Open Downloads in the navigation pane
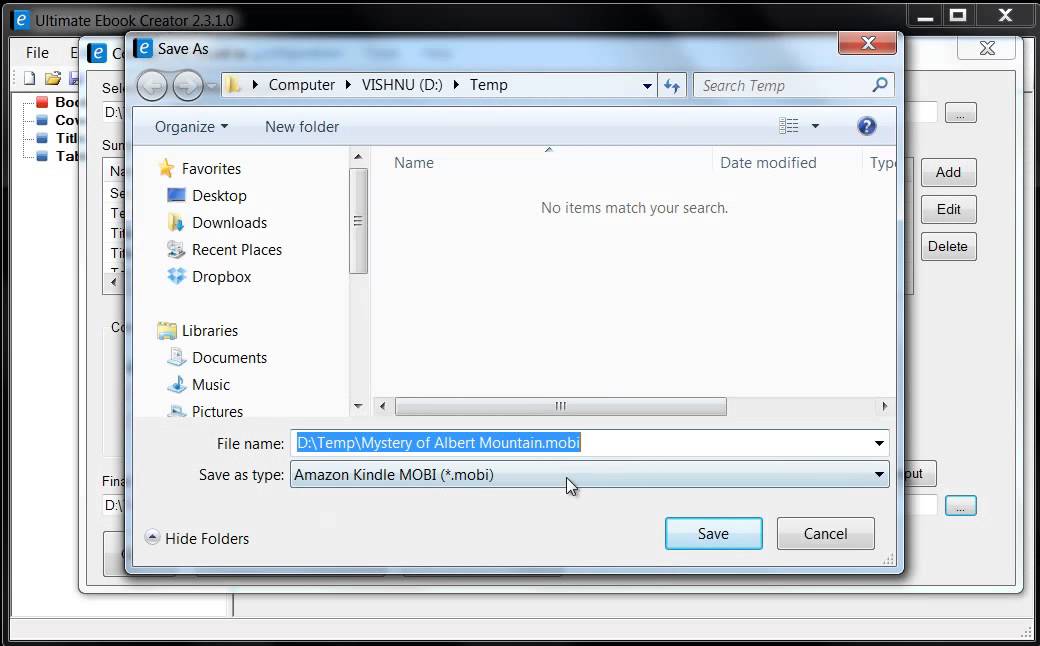1040x646 pixels. 229,223
